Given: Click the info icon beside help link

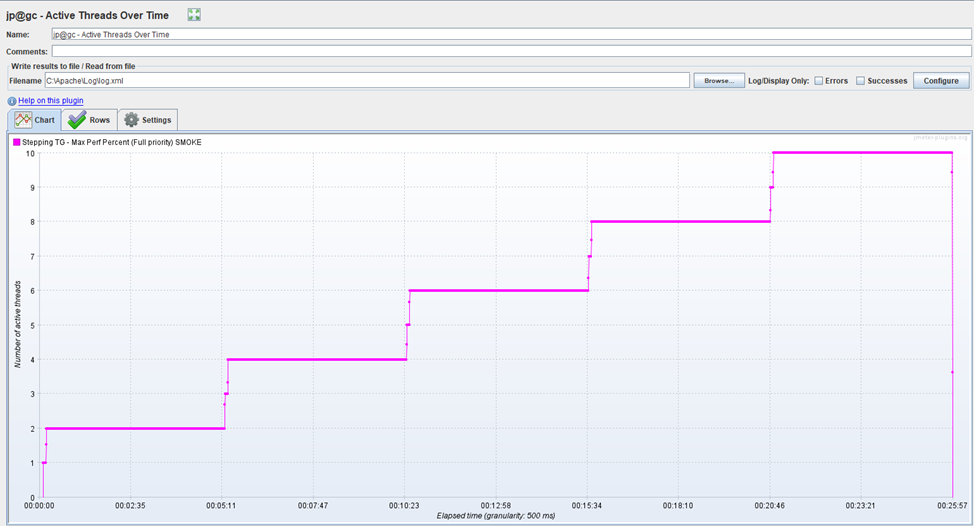Looking at the screenshot, I should click(12, 101).
